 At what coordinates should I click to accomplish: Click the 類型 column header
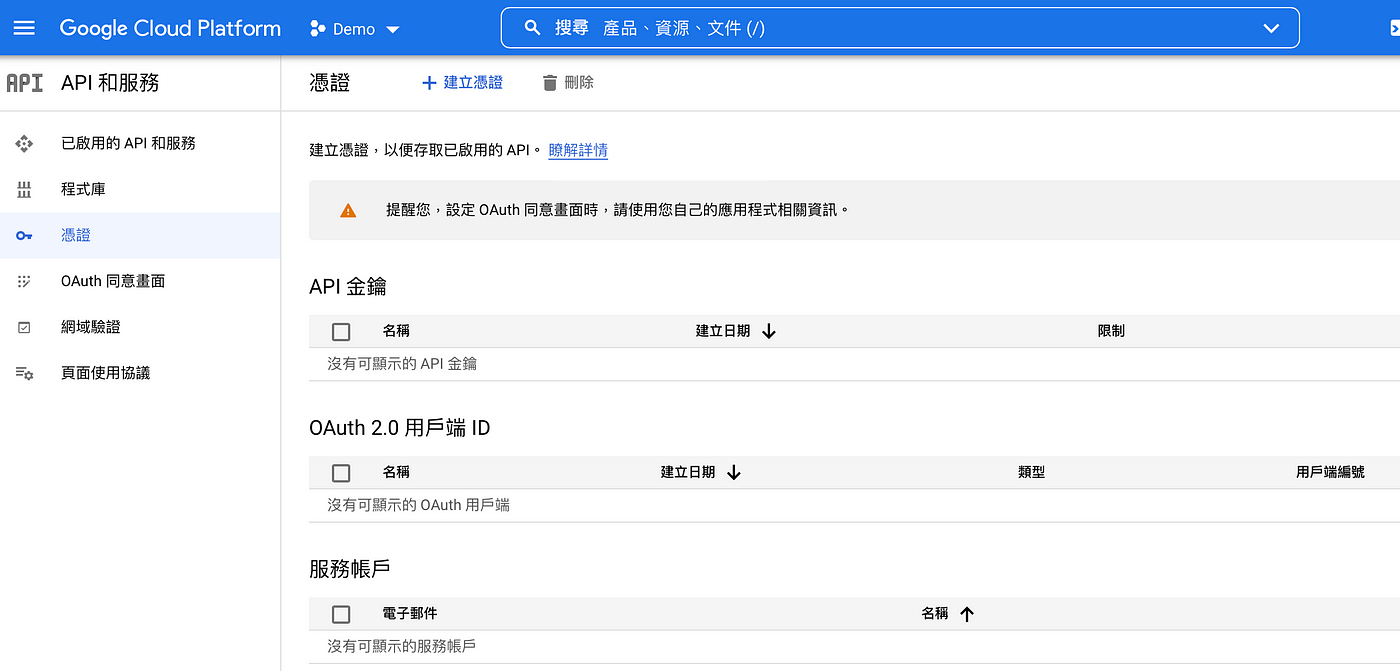[x=1031, y=472]
